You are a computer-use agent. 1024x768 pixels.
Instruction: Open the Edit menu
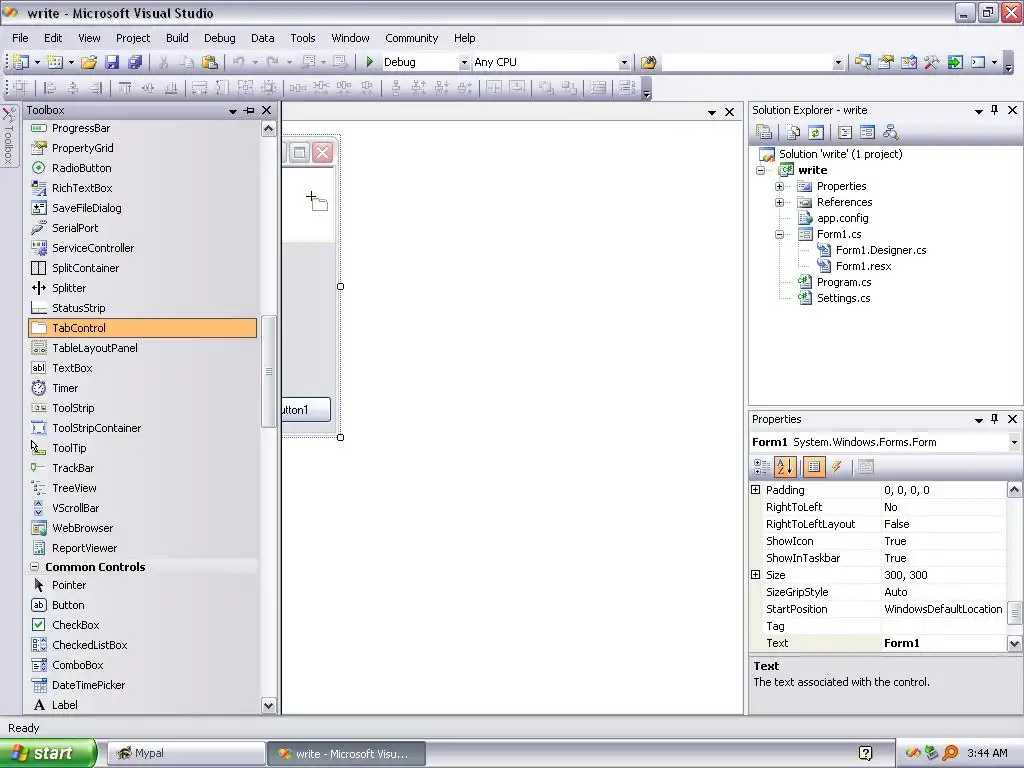point(53,38)
